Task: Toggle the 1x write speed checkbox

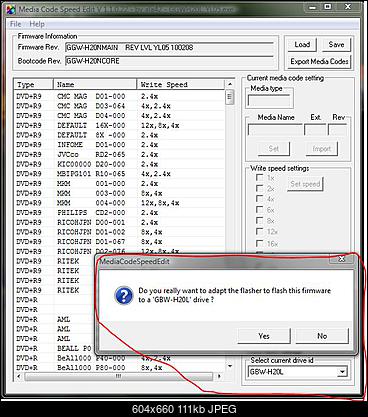Action: tap(259, 178)
